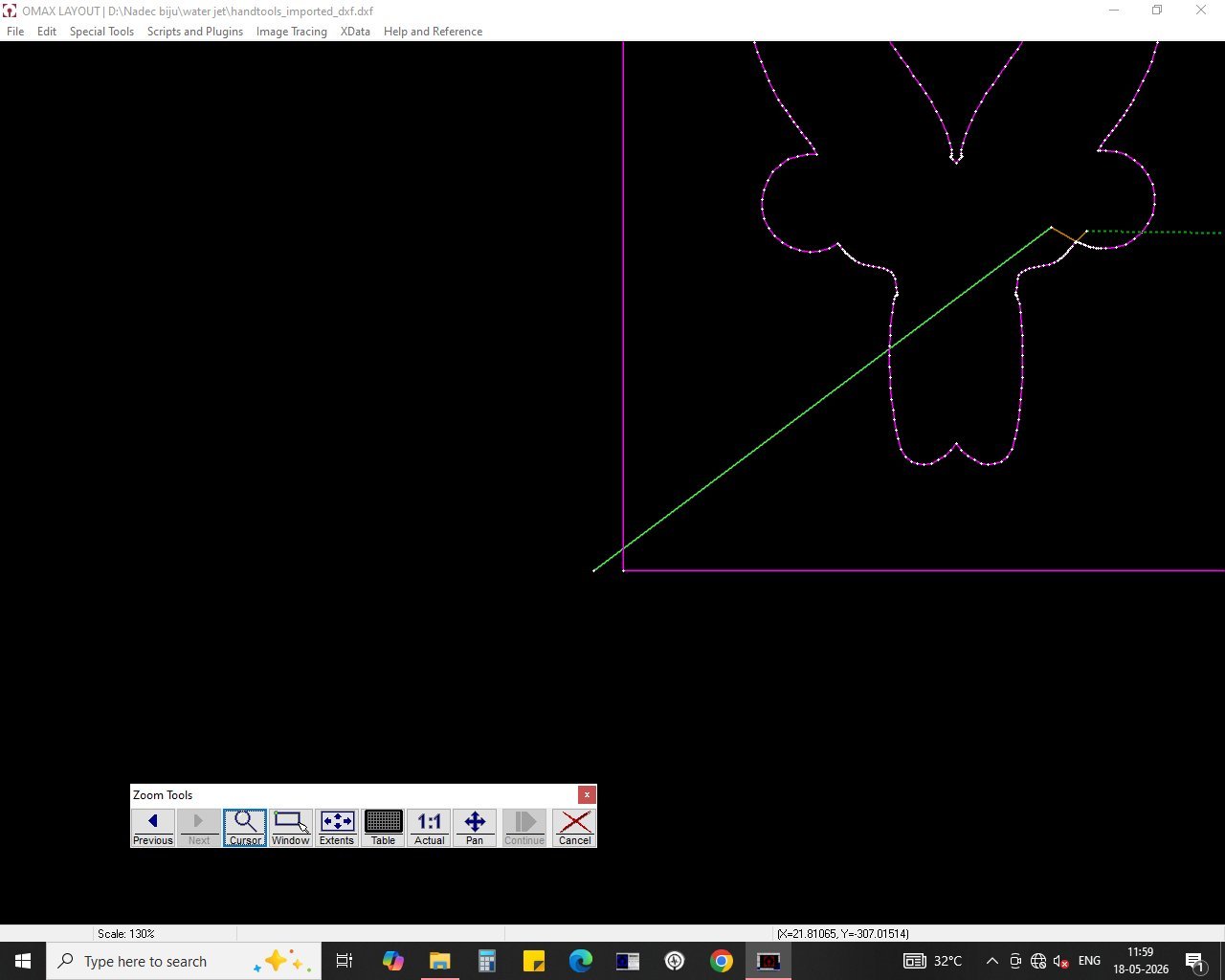This screenshot has width=1225, height=980.
Task: Open Task View on the taskbar
Action: [345, 961]
